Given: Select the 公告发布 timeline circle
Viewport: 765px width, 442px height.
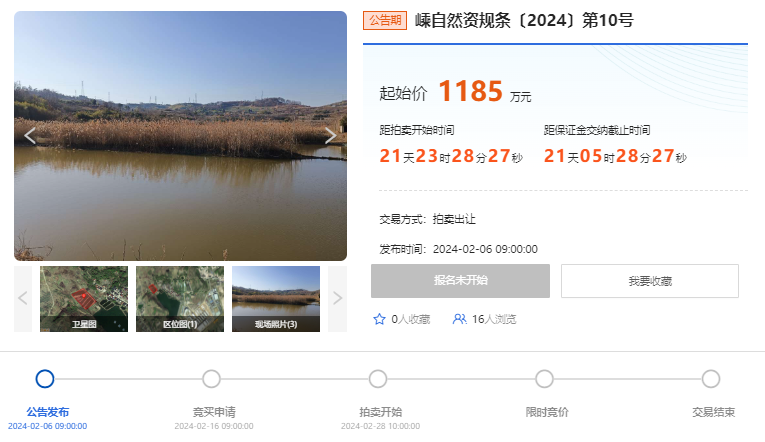Looking at the screenshot, I should [45, 379].
